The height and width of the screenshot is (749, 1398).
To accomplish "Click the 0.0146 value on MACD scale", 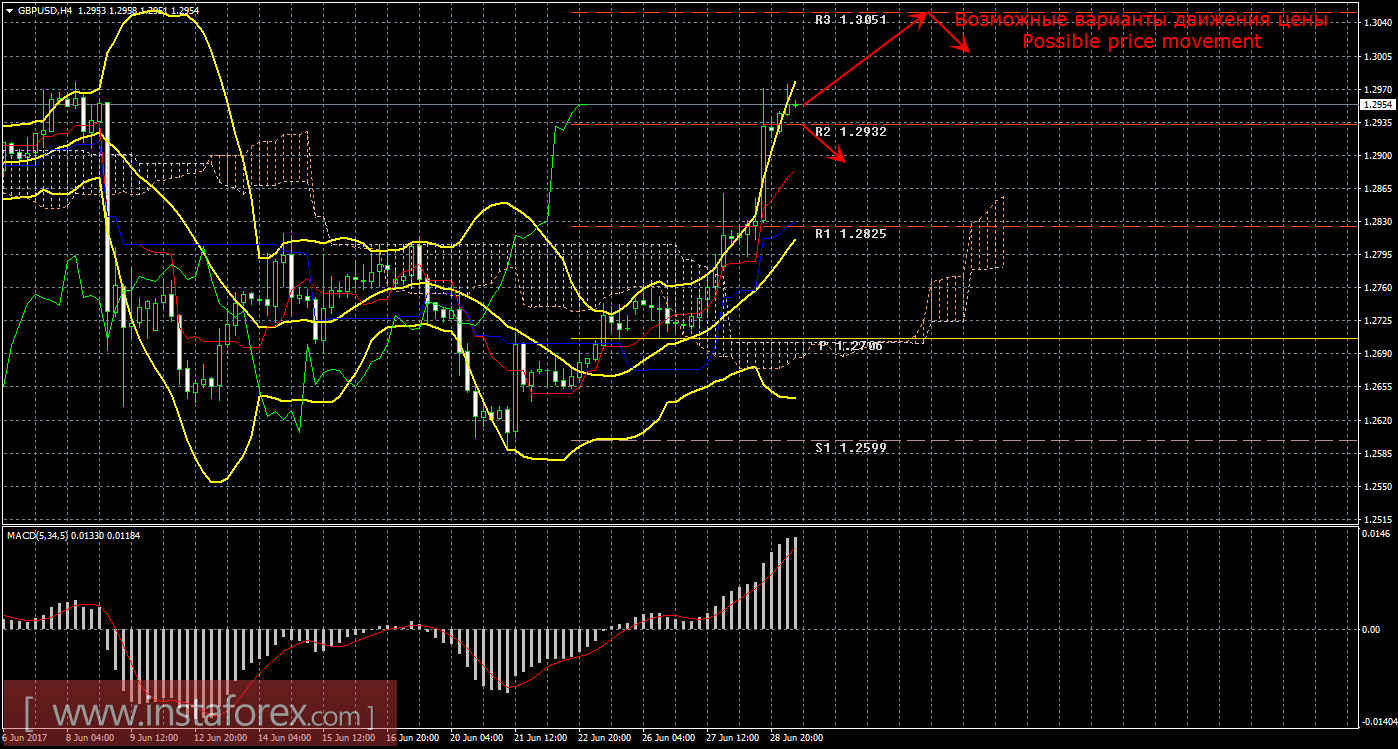I will [1376, 535].
